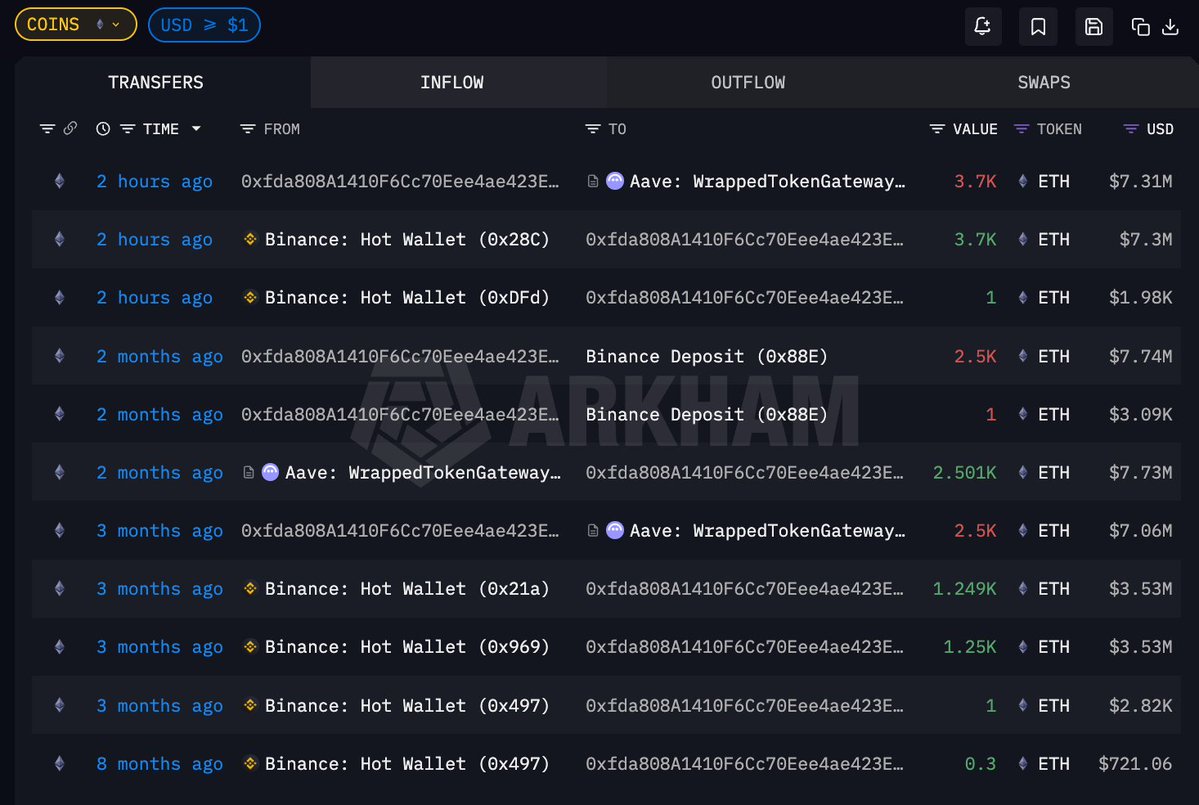Open recipient address 0xfda808A1410F6Cc70Eee4ae423E… in the $1.98K row
The width and height of the screenshot is (1199, 805).
[x=745, y=297]
